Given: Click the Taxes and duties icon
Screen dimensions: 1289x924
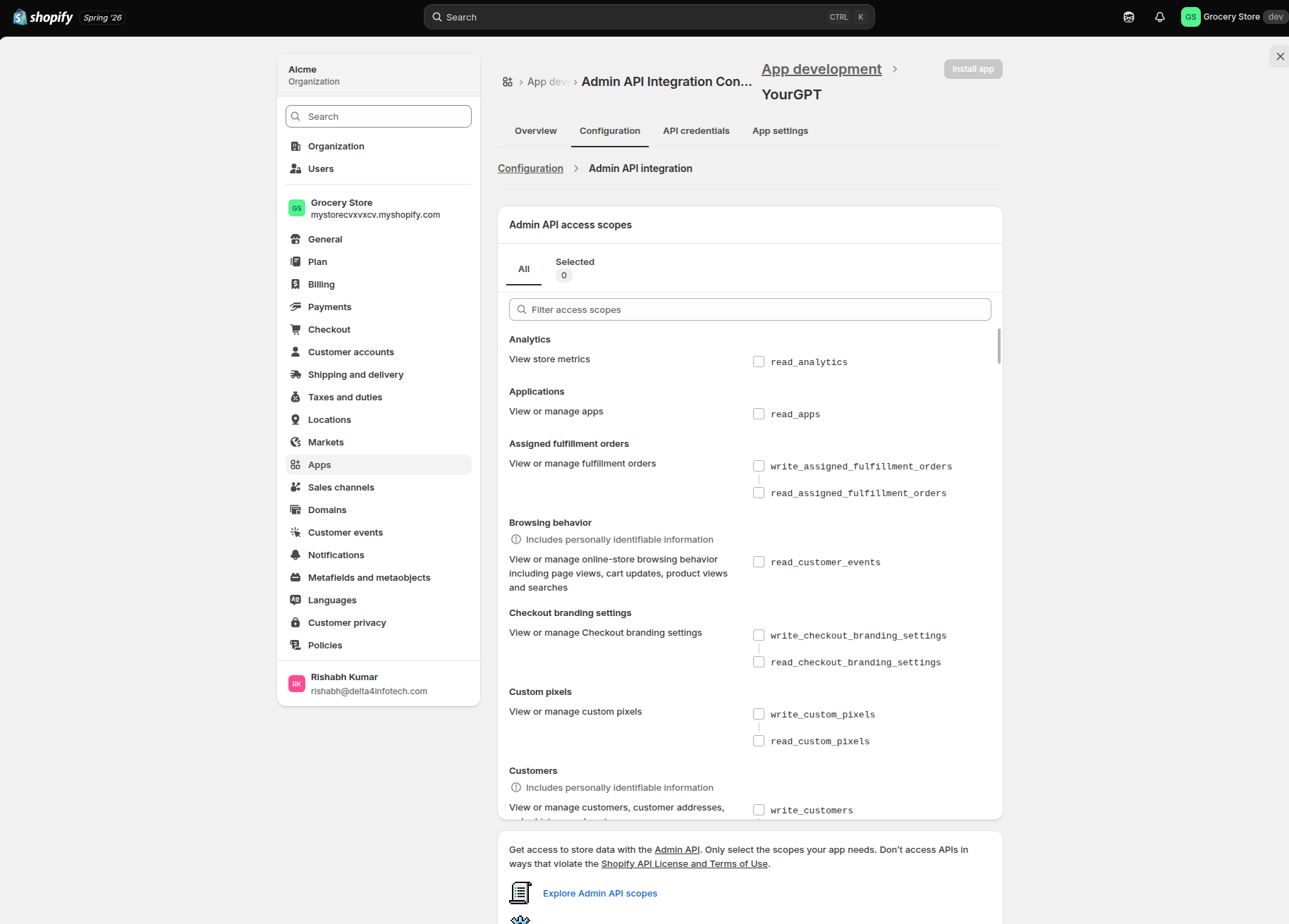Looking at the screenshot, I should 295,397.
